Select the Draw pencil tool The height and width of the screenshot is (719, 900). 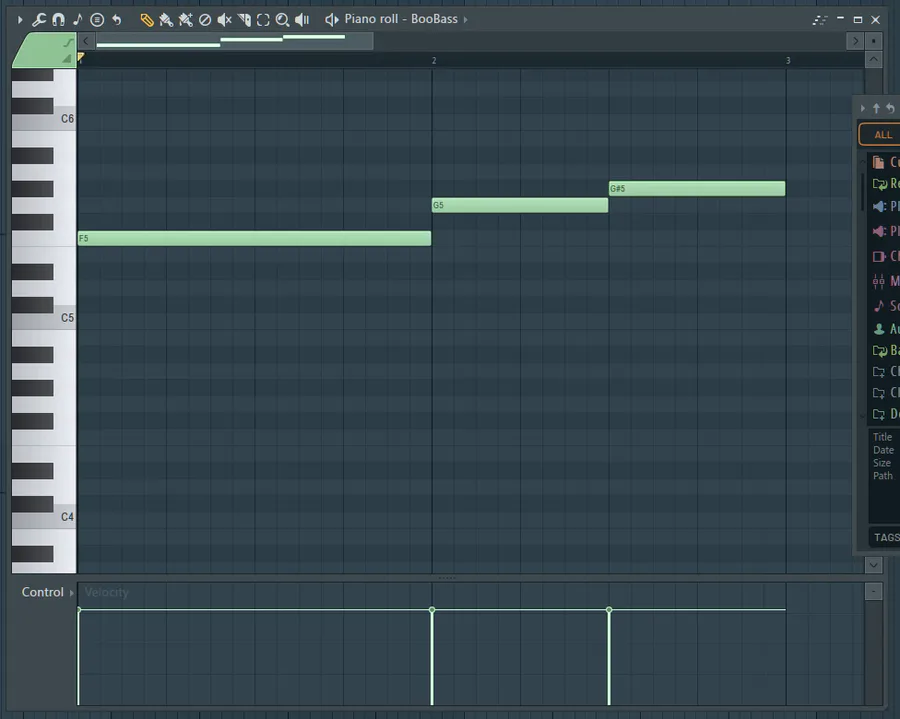tap(147, 20)
